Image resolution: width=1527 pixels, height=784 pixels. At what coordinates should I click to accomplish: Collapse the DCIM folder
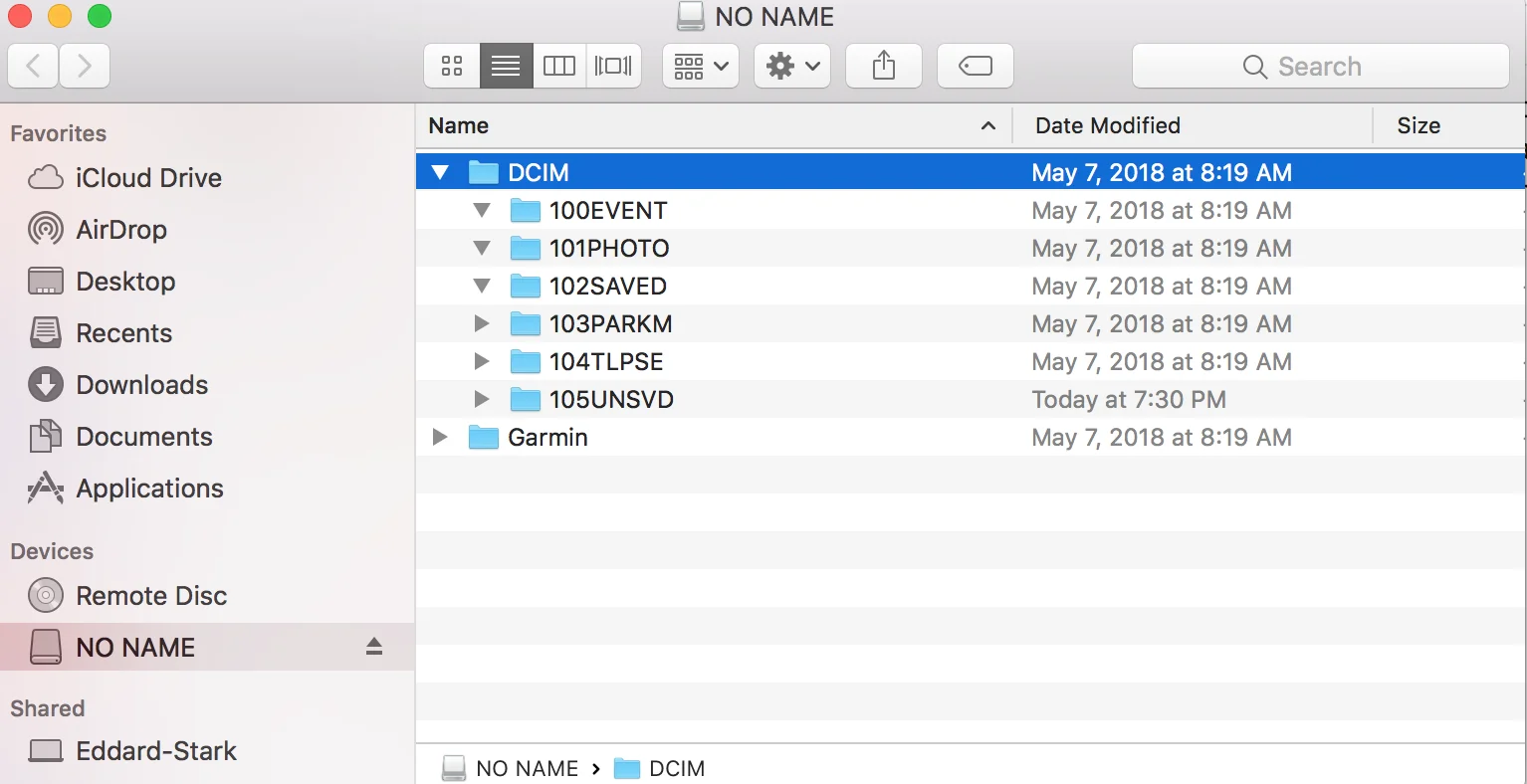440,173
